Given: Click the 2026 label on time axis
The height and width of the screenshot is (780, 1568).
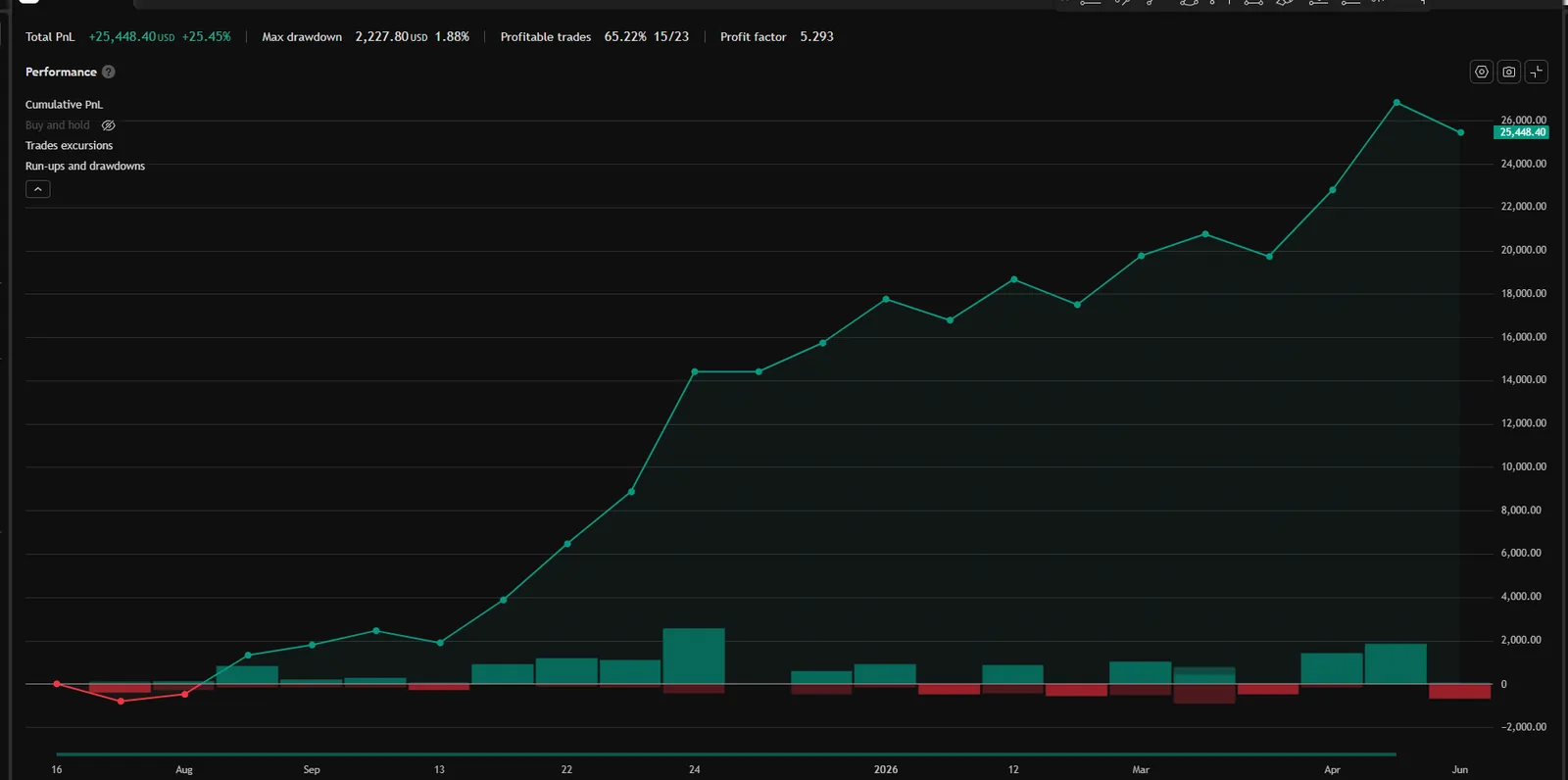Looking at the screenshot, I should point(886,770).
